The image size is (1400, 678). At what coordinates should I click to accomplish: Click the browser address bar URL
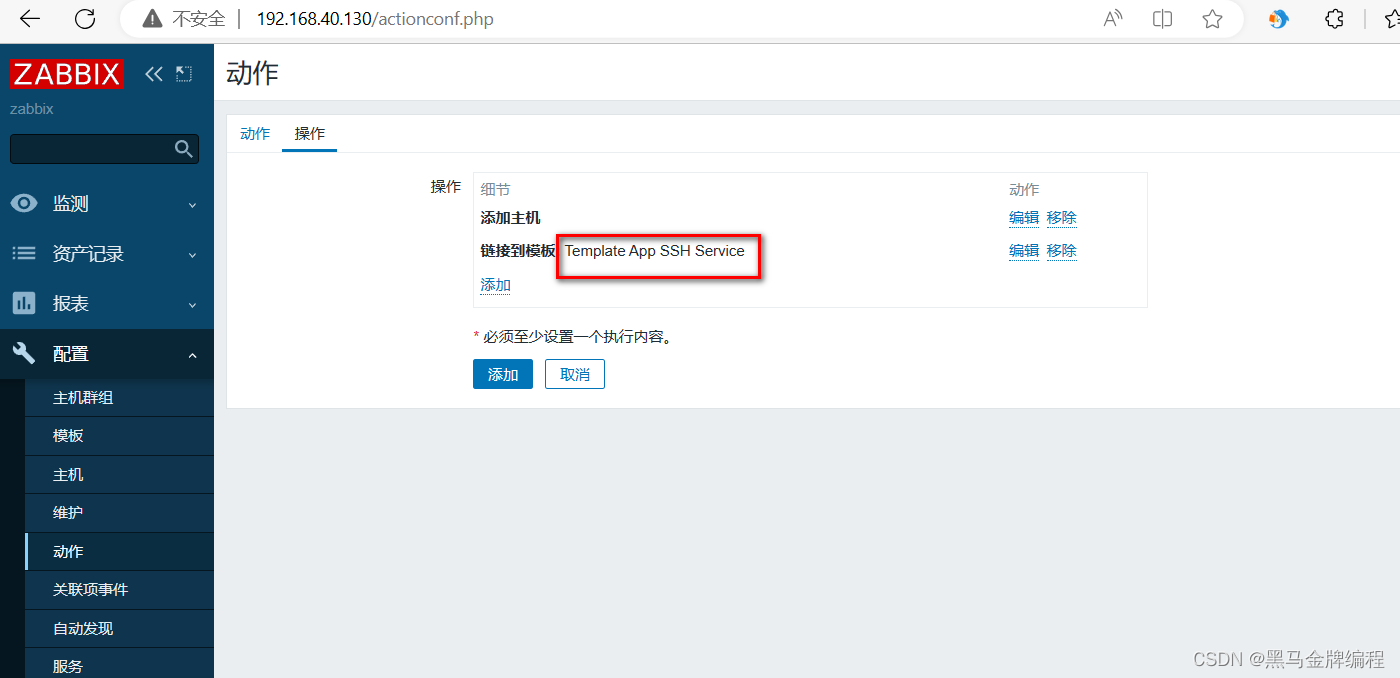click(375, 19)
